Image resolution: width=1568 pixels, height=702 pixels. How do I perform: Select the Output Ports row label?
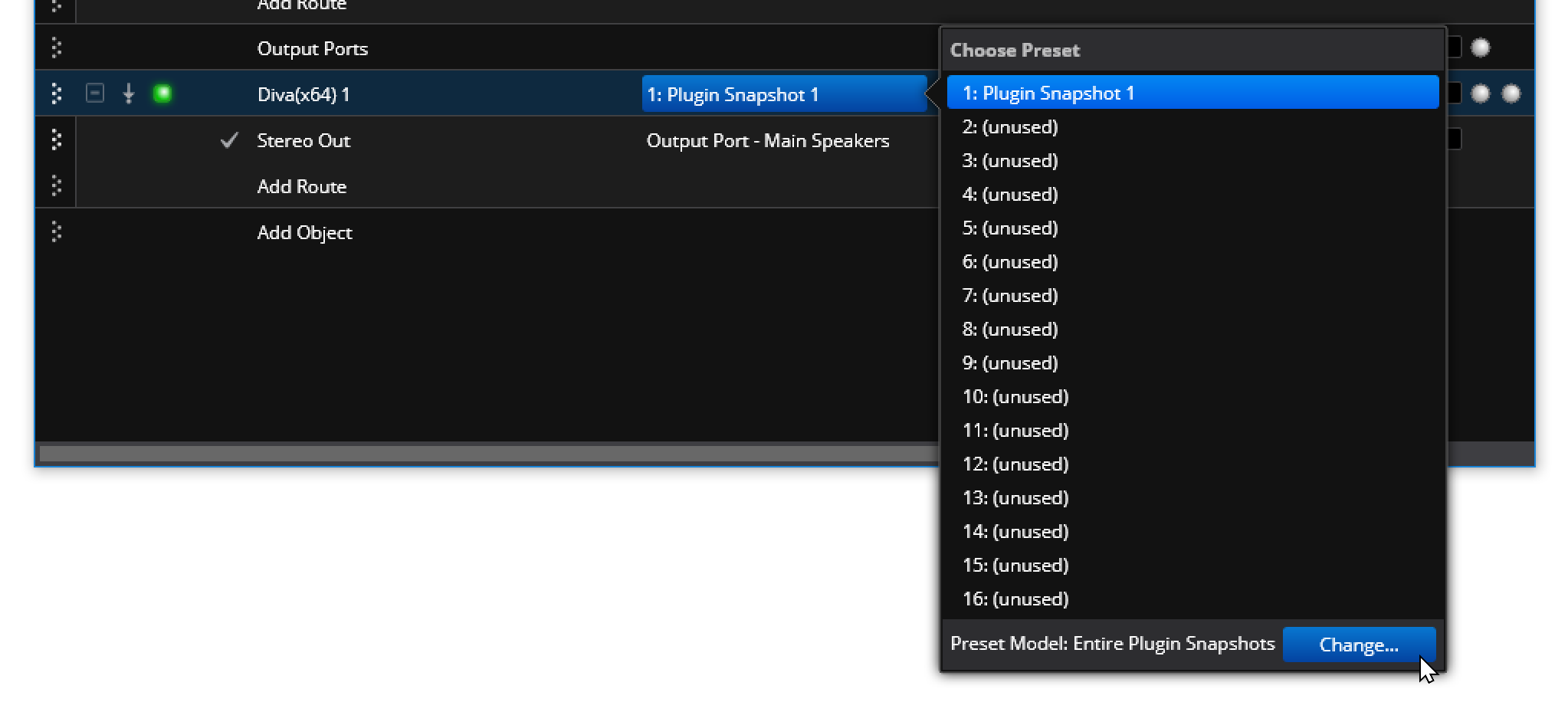click(x=313, y=48)
